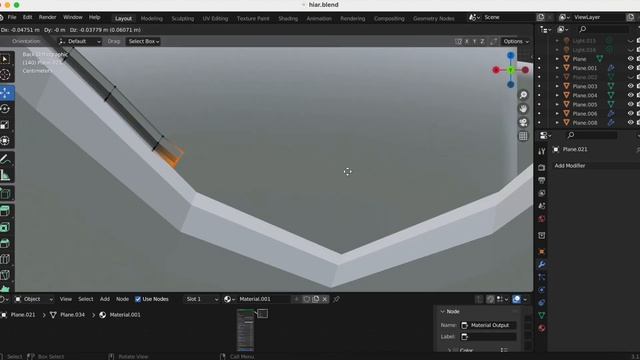Open the Object properties tab
This screenshot has width=640, height=360.
point(542,252)
